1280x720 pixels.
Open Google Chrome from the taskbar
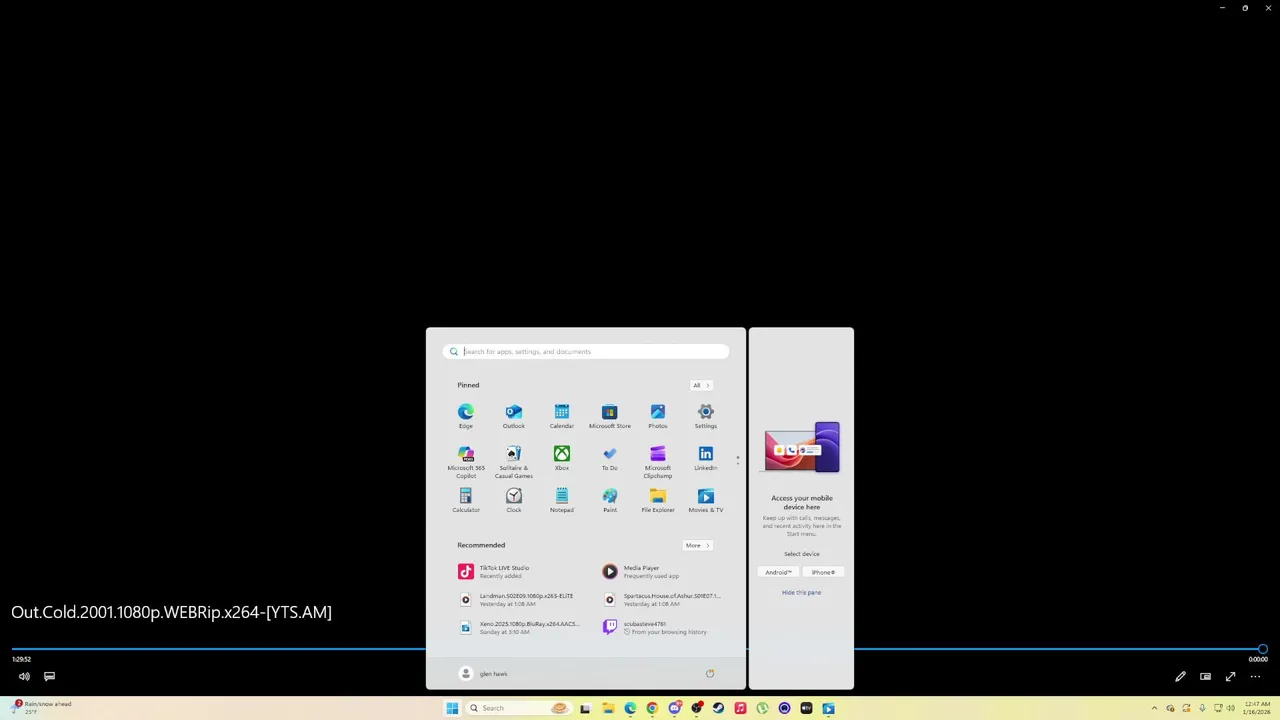pyautogui.click(x=652, y=708)
